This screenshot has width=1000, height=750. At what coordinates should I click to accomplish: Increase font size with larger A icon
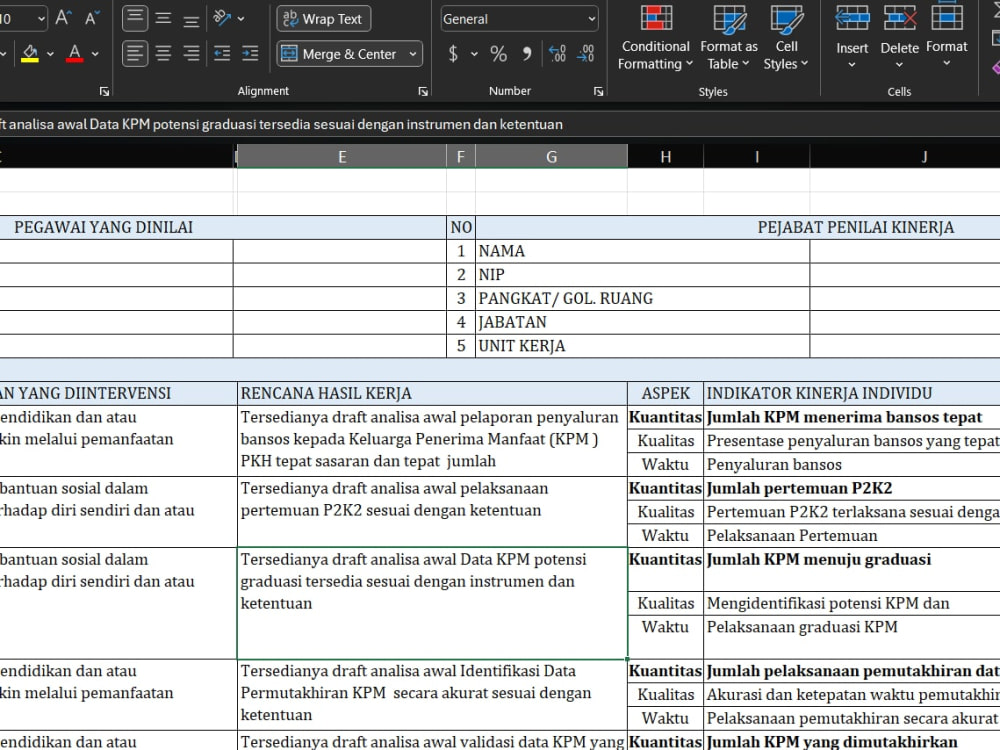pos(62,18)
